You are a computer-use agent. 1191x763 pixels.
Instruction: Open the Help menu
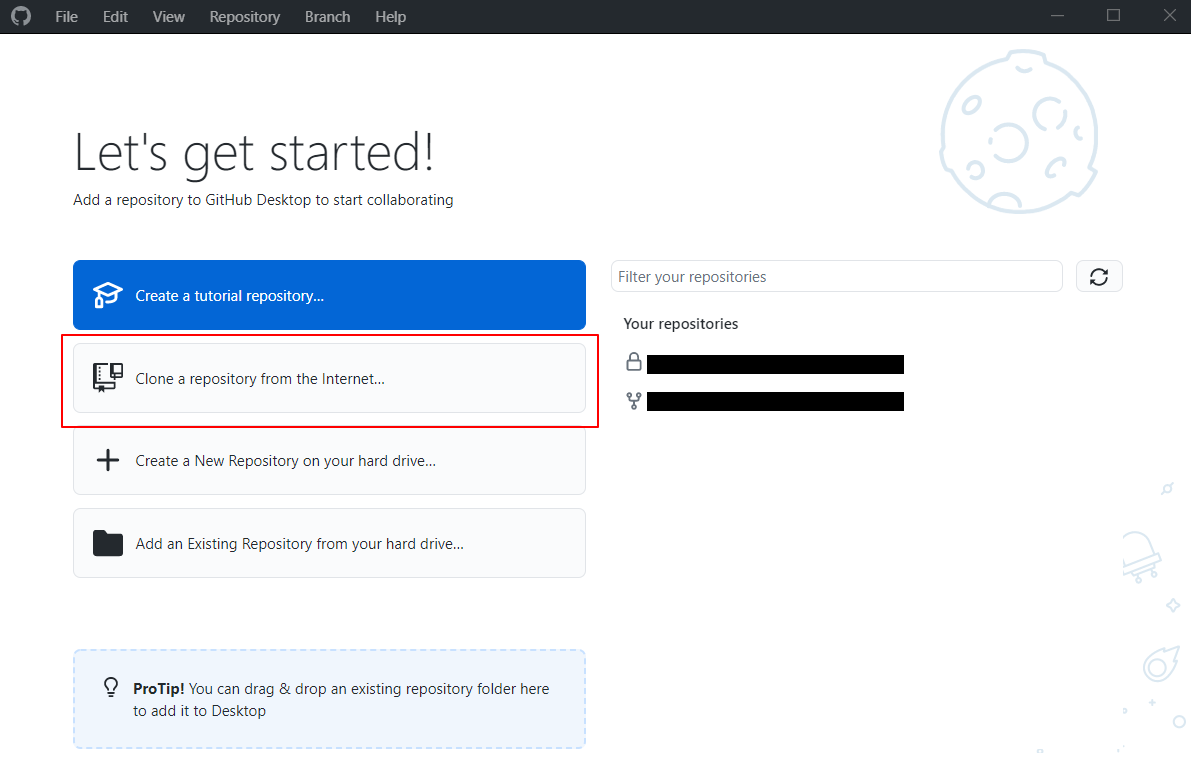390,16
